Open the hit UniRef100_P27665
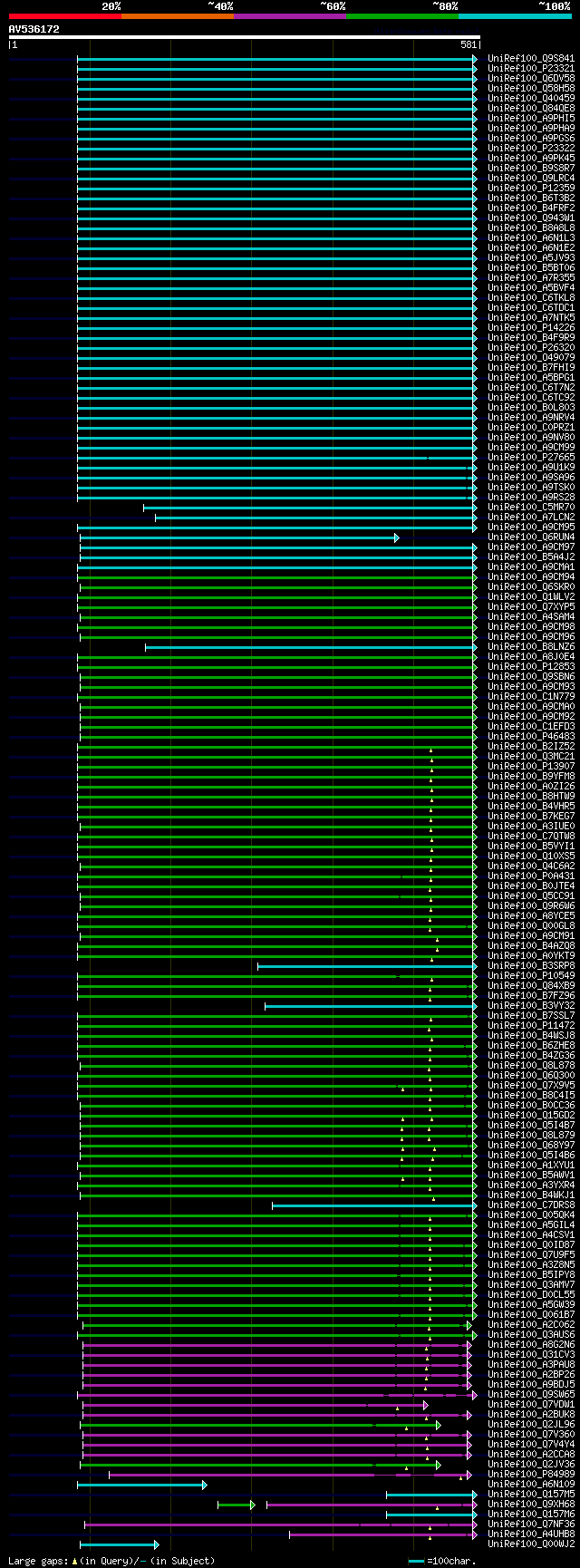 tap(531, 457)
